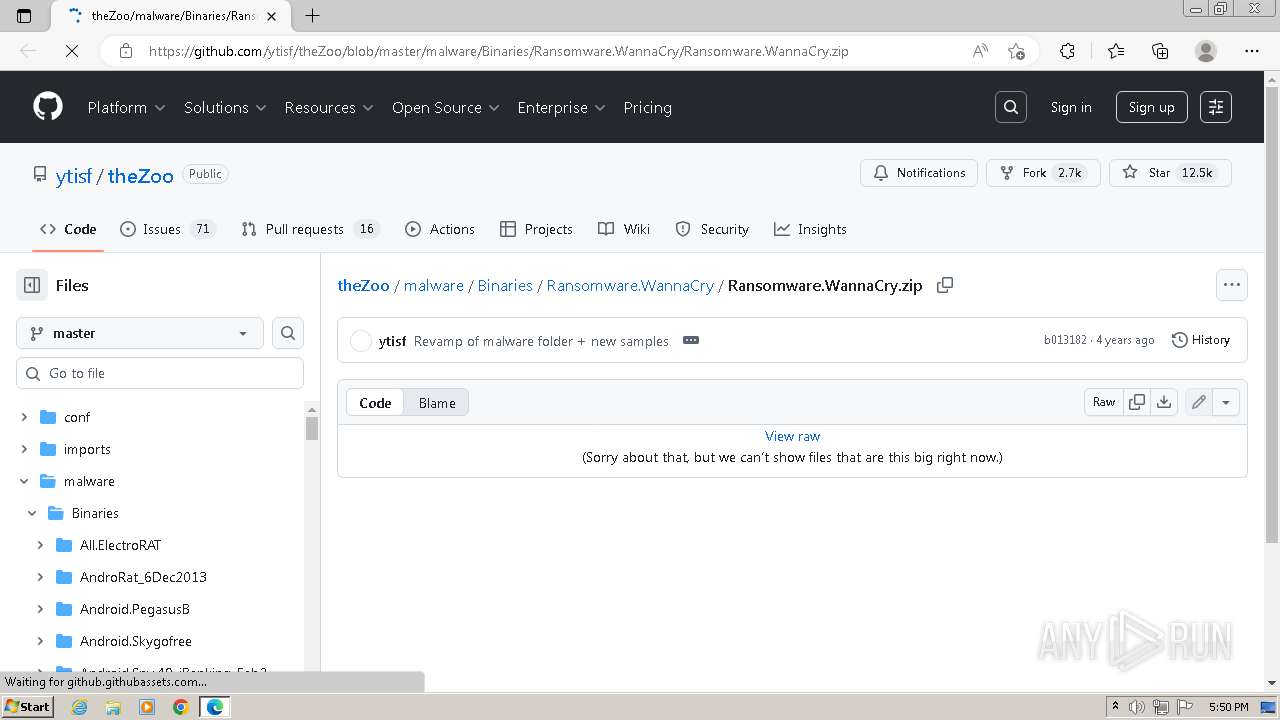Open the Enterprise dropdown menu
This screenshot has width=1280, height=720.
(x=561, y=107)
